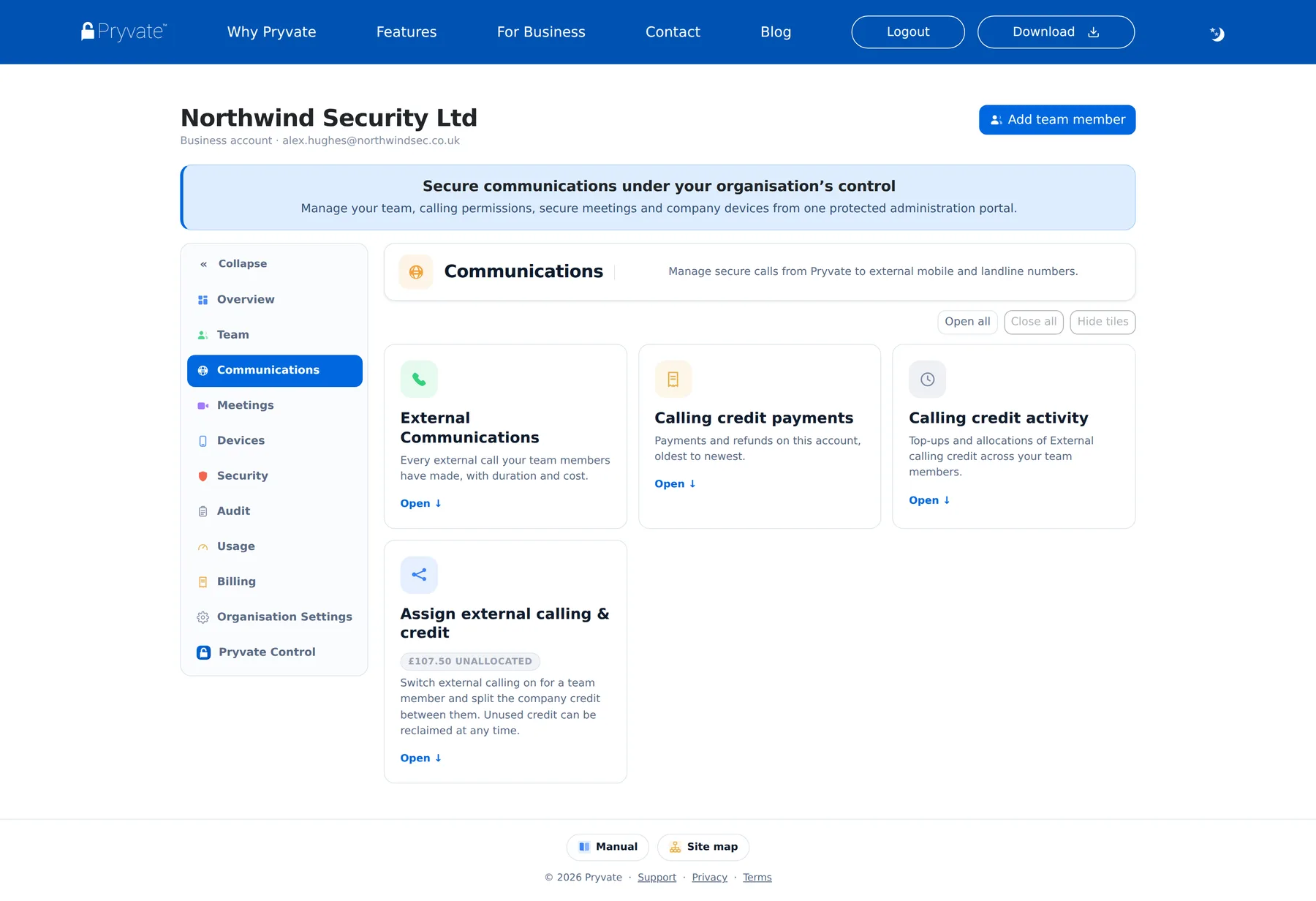Viewport: 1316px width, 901px height.
Task: Click the £107.50 UNALLOCATED badge
Action: click(470, 662)
